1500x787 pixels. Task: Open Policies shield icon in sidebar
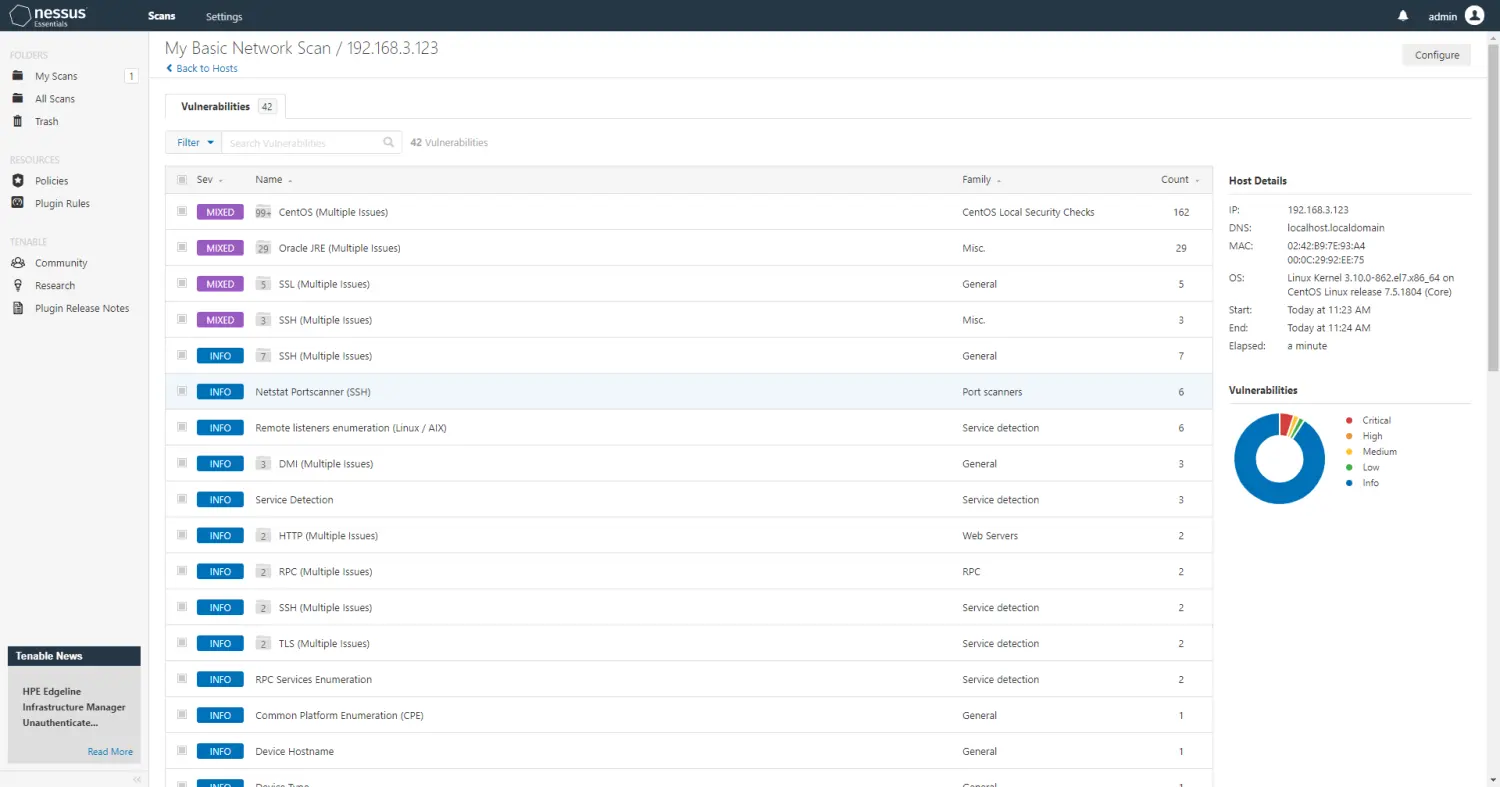click(17, 181)
